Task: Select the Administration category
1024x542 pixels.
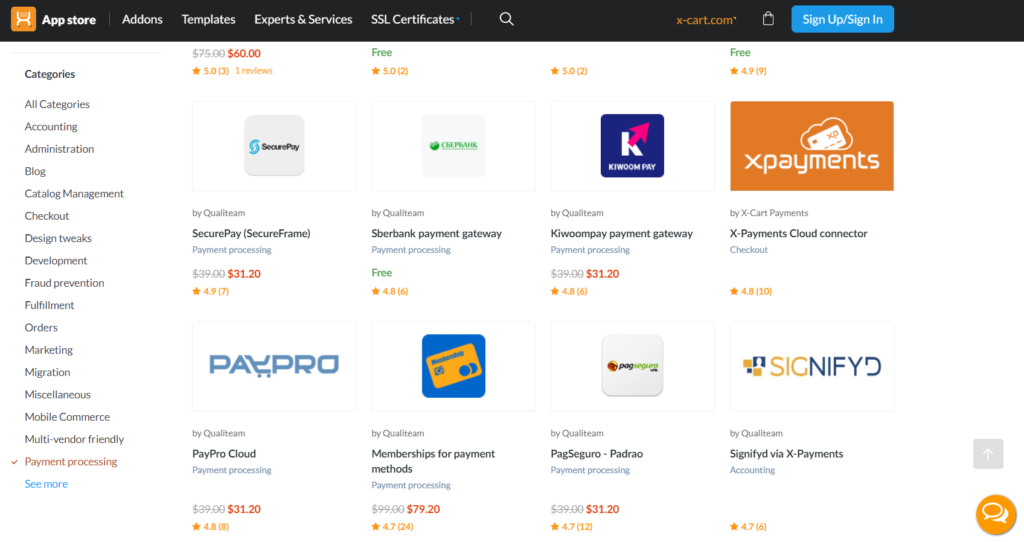Action: point(59,148)
